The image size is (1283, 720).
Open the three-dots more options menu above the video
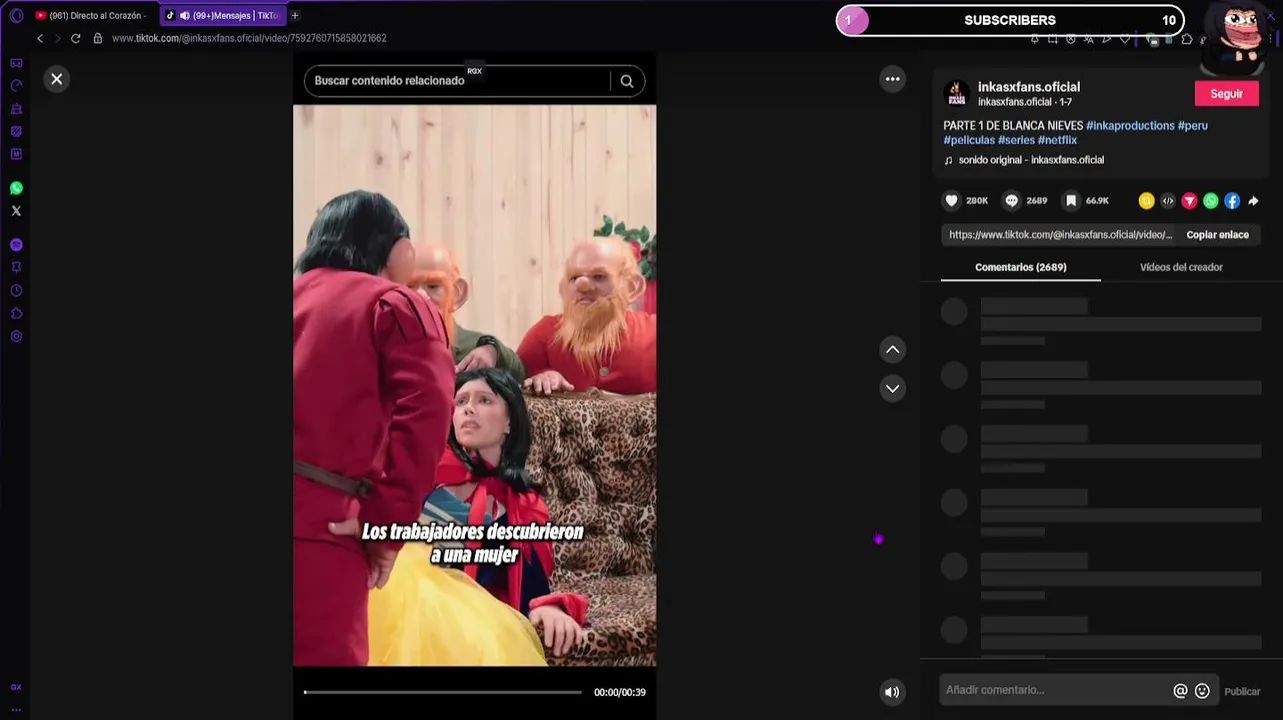(x=892, y=79)
